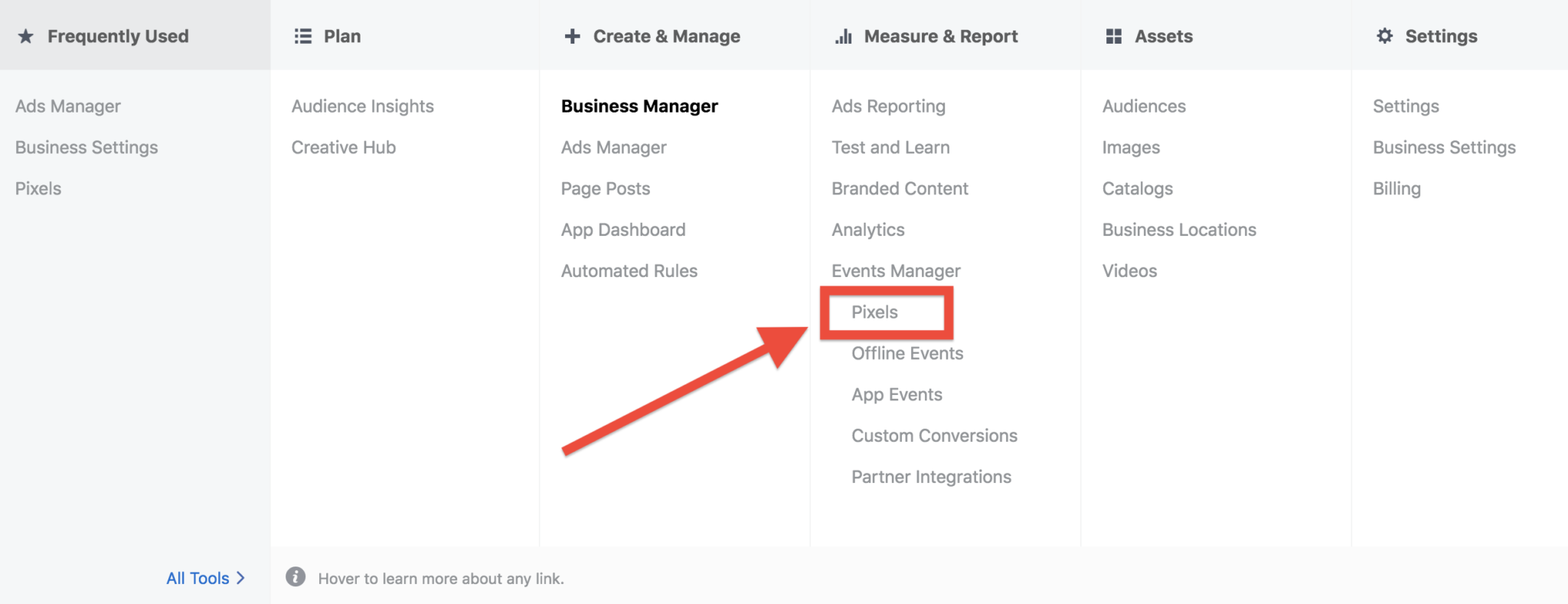
Task: Click the info icon beside hover hint
Action: click(296, 576)
